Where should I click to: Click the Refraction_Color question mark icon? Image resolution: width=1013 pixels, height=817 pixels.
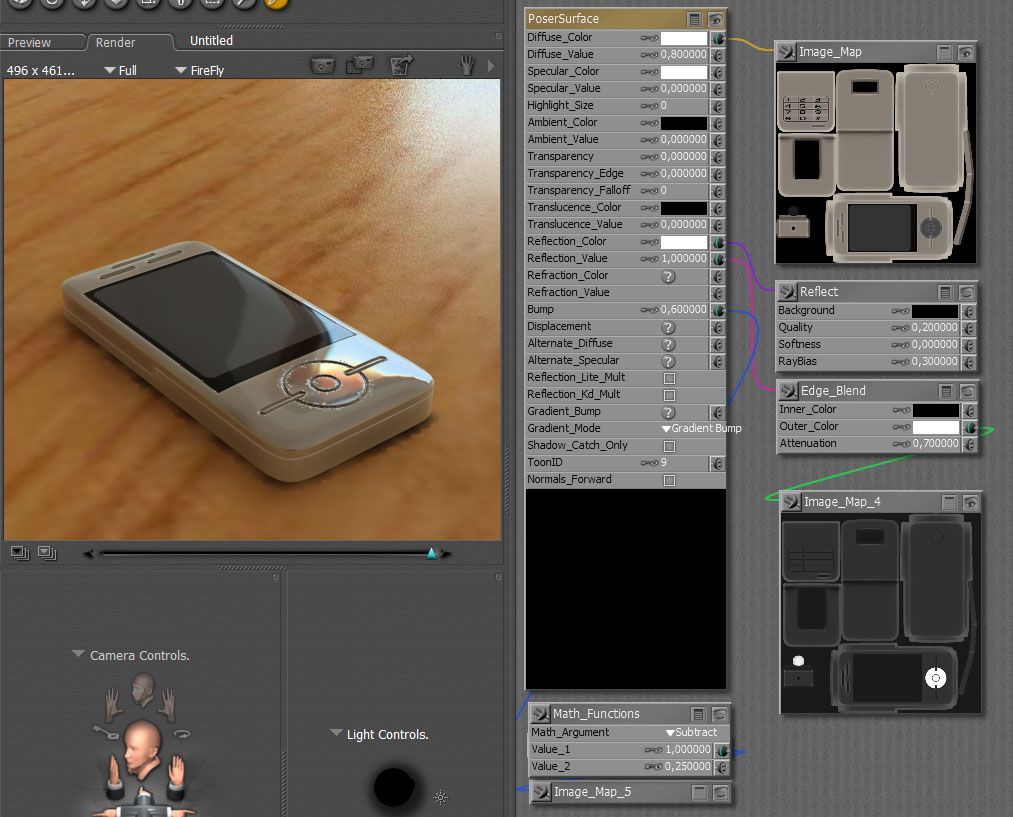668,276
